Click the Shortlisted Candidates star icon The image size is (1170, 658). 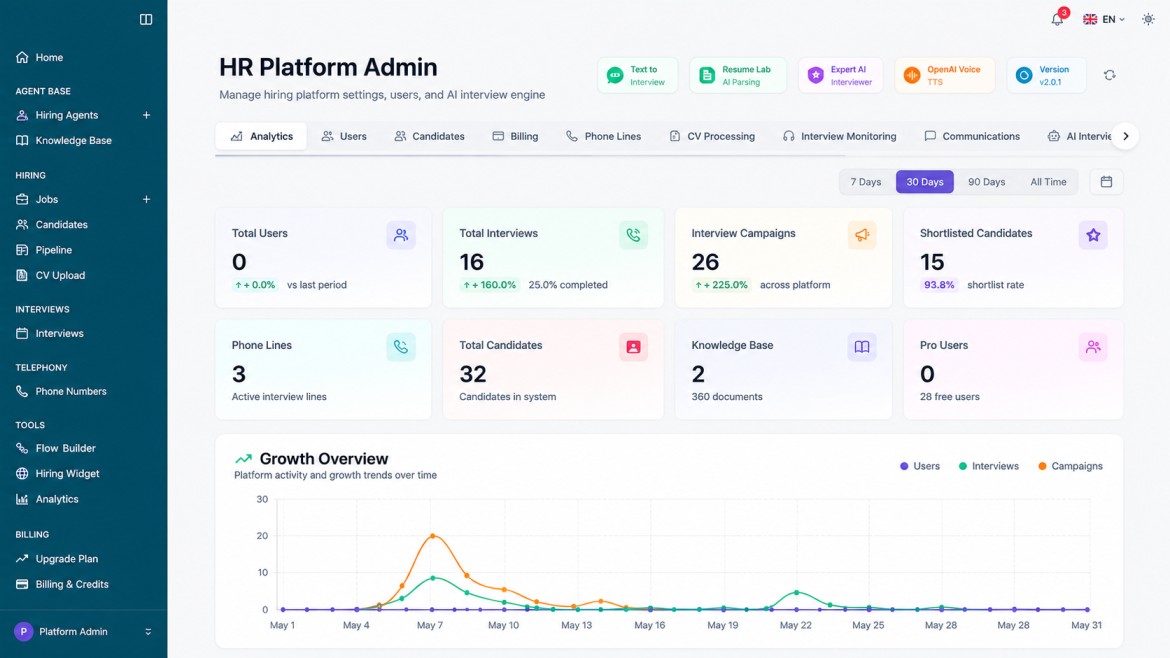click(x=1093, y=235)
